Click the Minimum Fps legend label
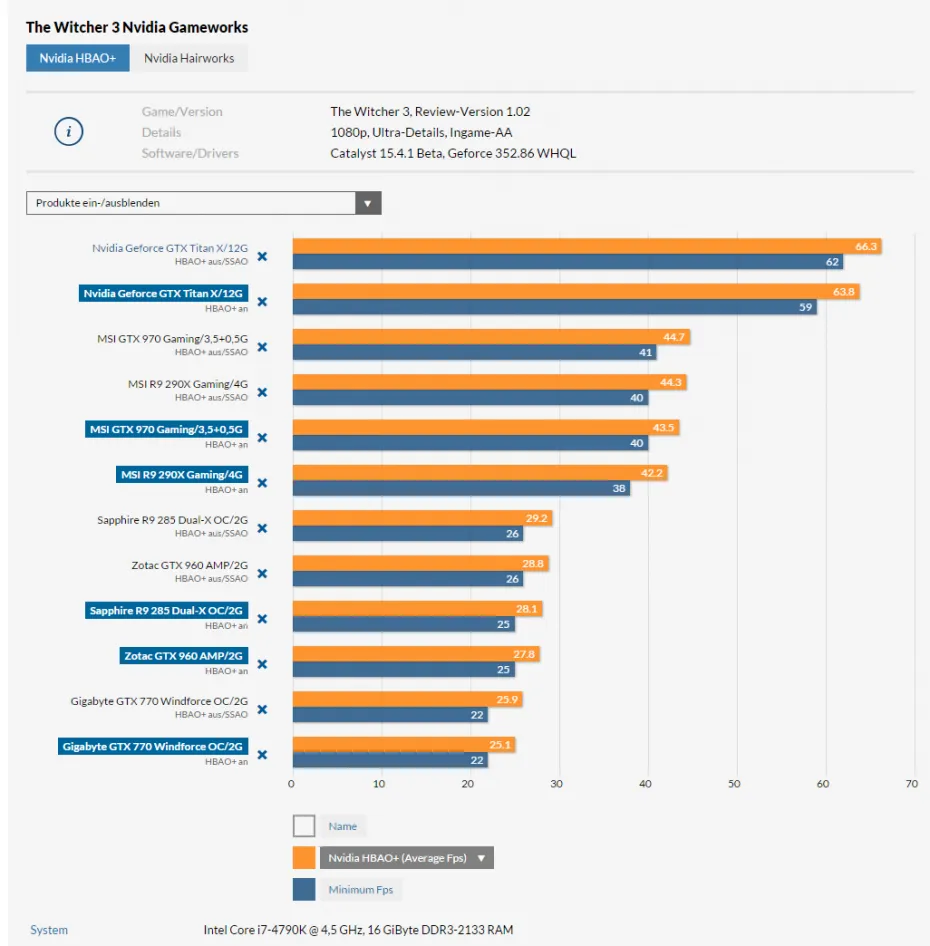The image size is (930, 946). [360, 889]
